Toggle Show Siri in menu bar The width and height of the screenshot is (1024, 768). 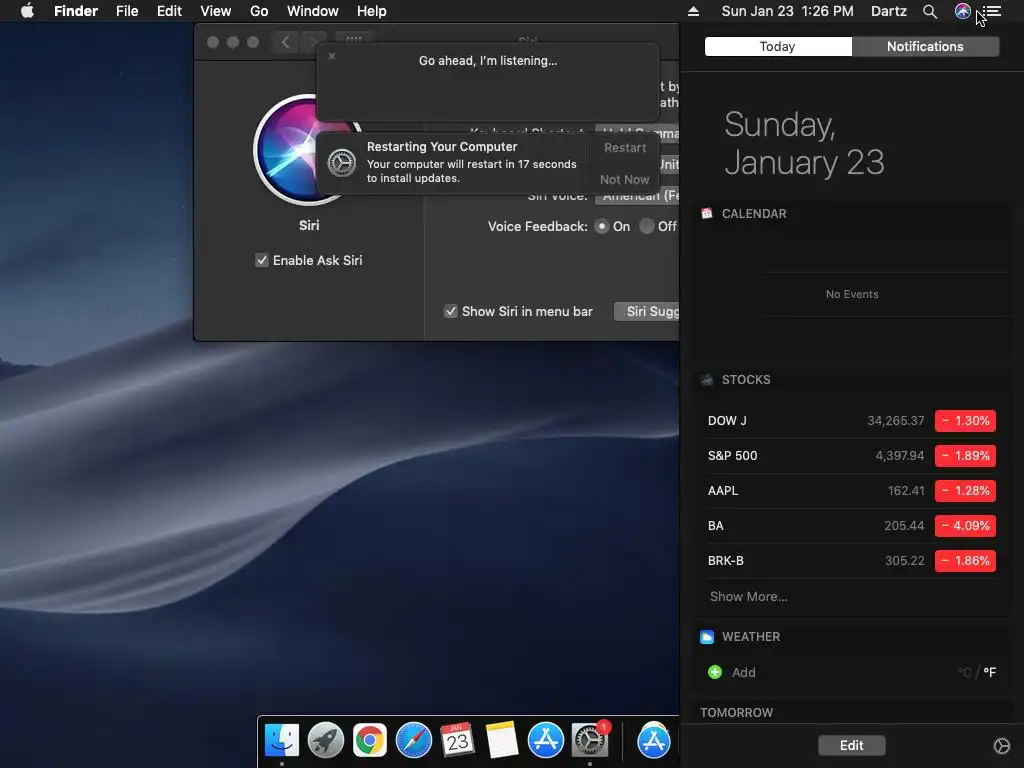[x=451, y=311]
